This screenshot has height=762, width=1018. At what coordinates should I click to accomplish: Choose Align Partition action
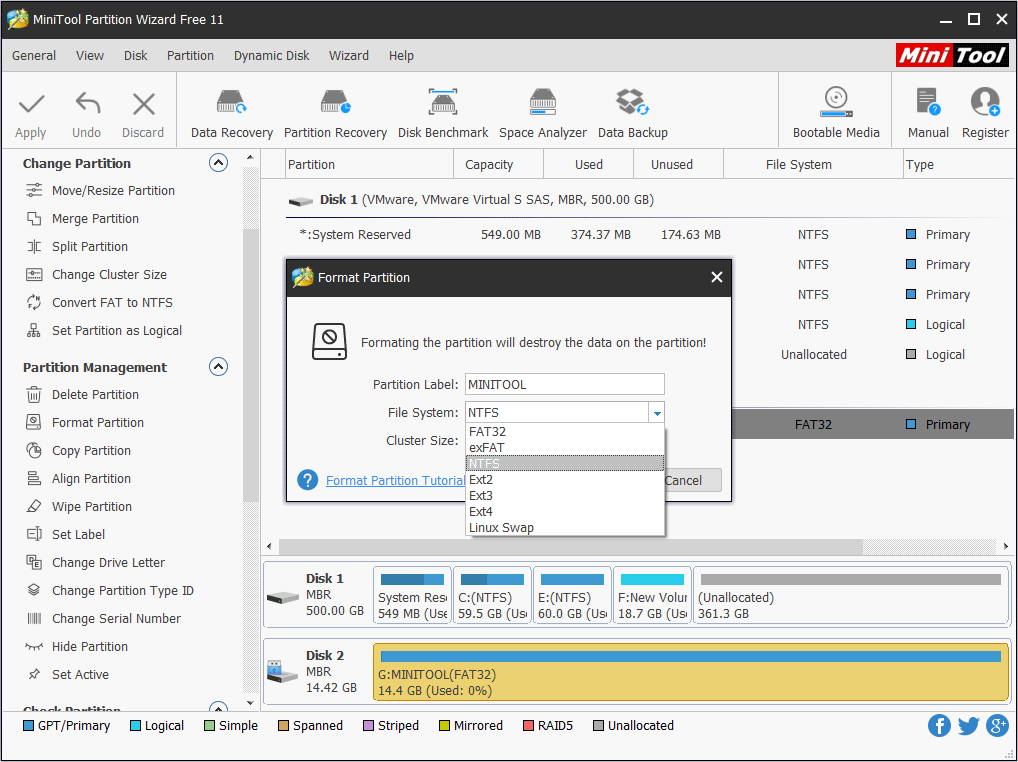91,478
